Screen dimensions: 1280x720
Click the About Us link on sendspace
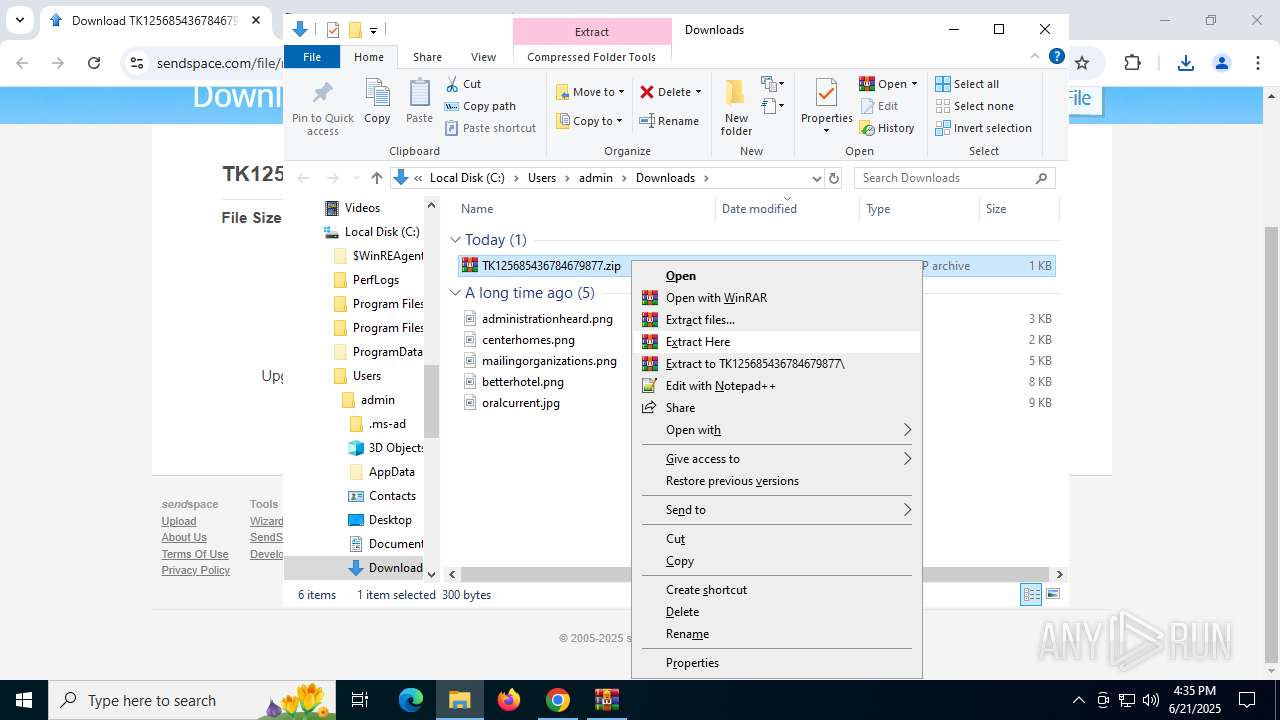184,537
